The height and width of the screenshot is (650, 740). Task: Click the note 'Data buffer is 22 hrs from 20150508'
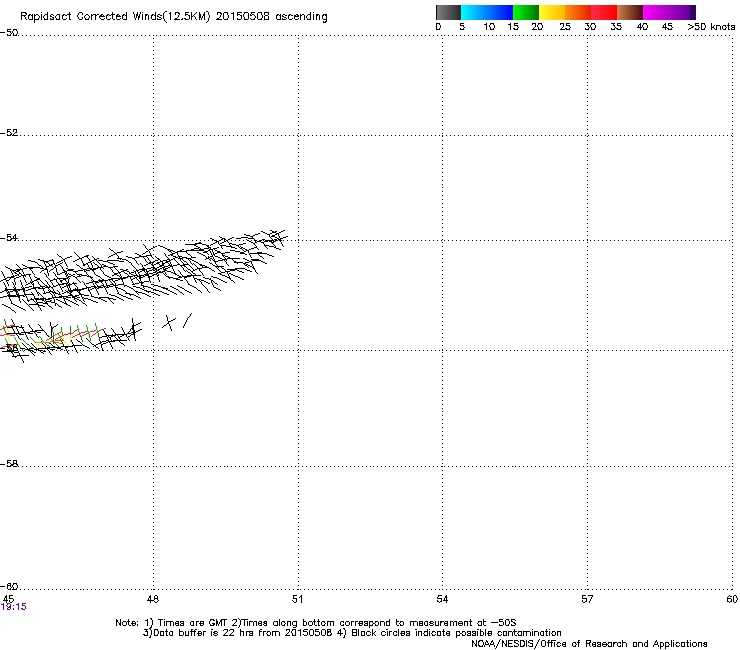tap(243, 633)
